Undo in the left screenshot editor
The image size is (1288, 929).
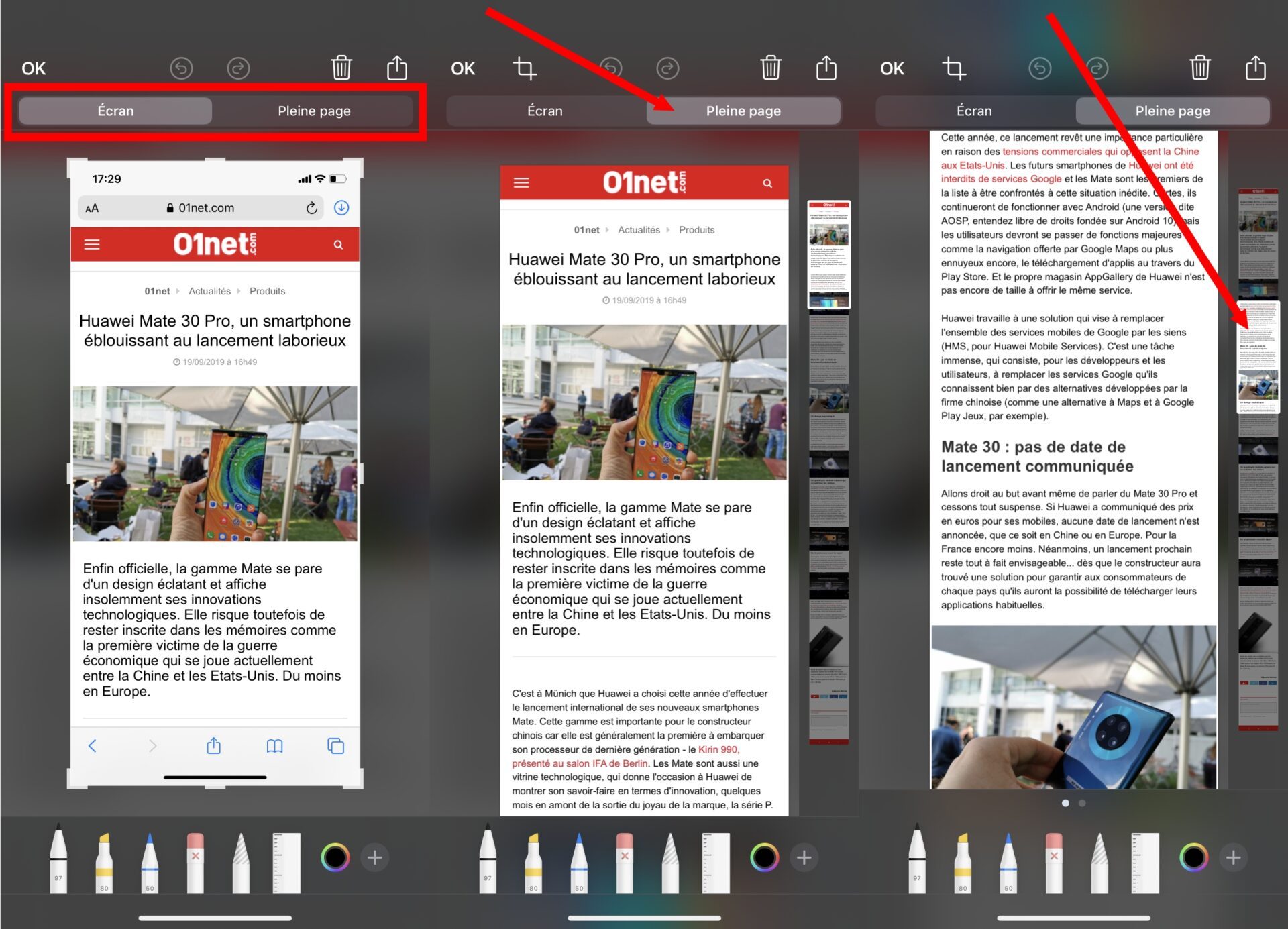tap(181, 68)
